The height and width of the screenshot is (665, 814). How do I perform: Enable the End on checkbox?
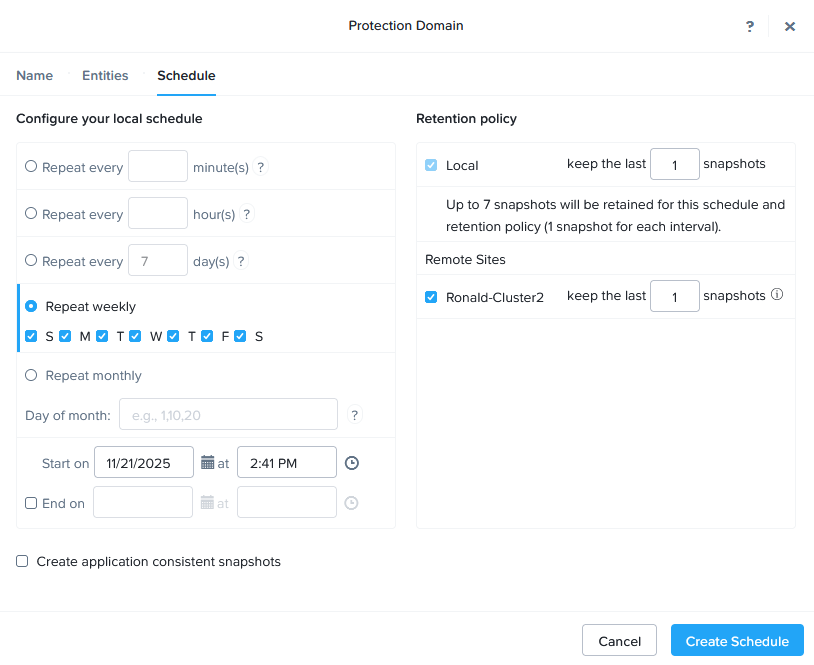pos(31,503)
